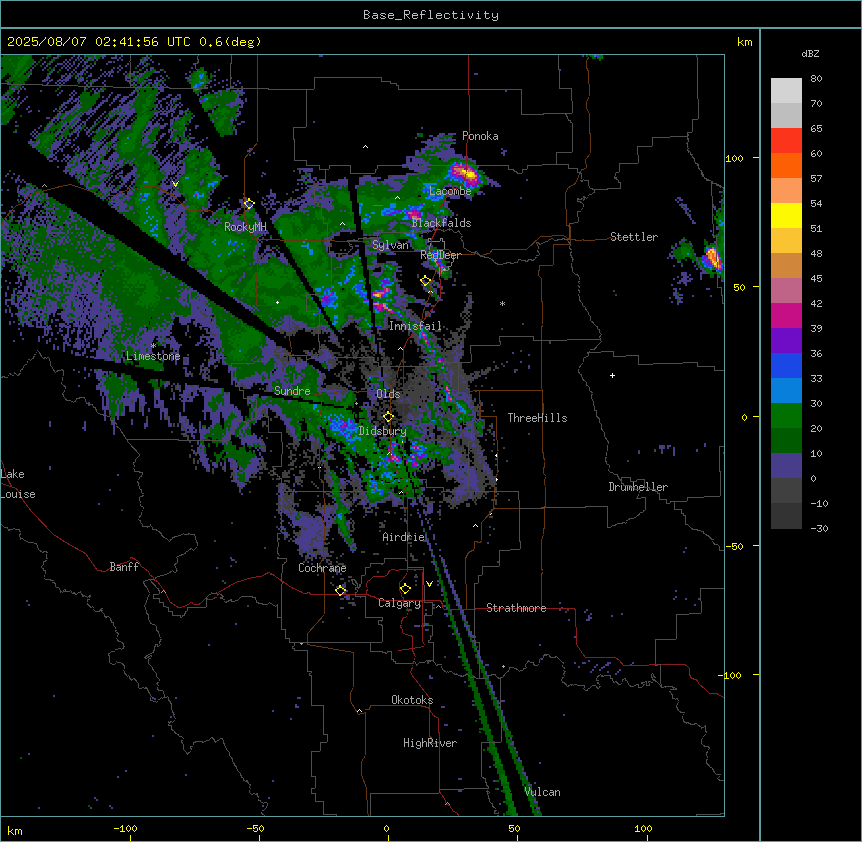862x842 pixels.
Task: Click the Didsbury town label
Action: coord(383,431)
